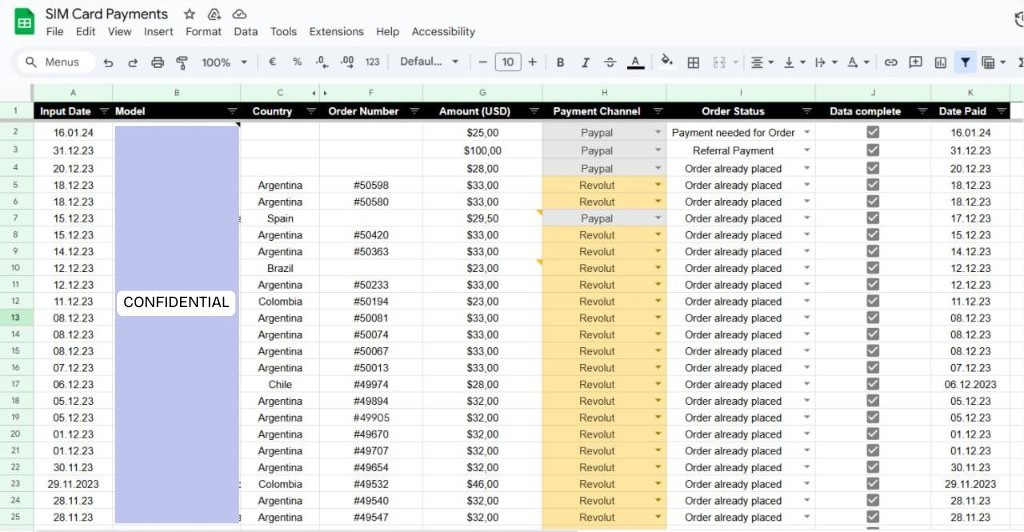The height and width of the screenshot is (532, 1024).
Task: Toggle the filter funnel in toolbar
Action: pos(965,62)
